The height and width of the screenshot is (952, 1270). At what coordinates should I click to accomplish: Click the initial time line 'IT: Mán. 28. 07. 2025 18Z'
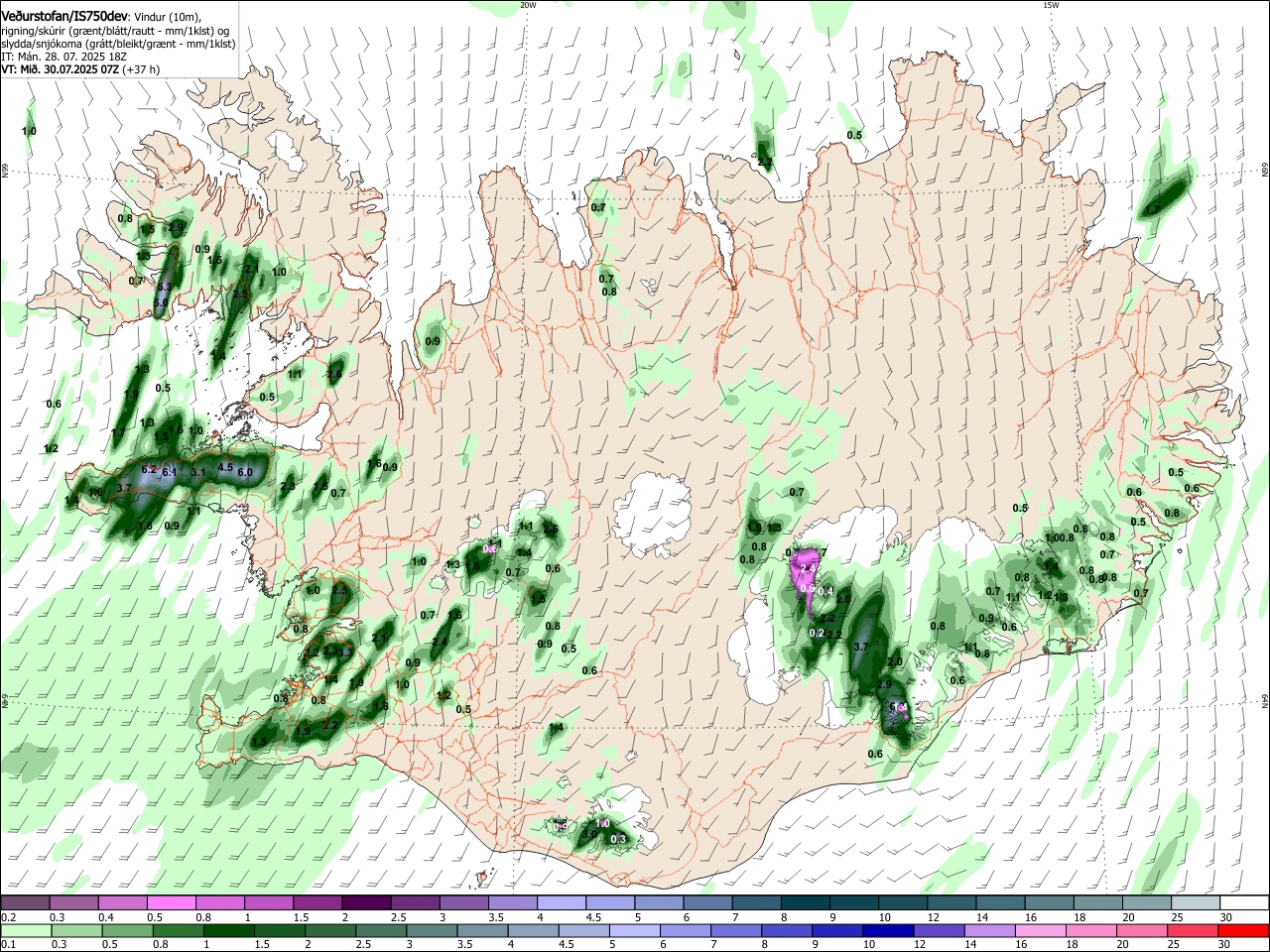(x=63, y=57)
